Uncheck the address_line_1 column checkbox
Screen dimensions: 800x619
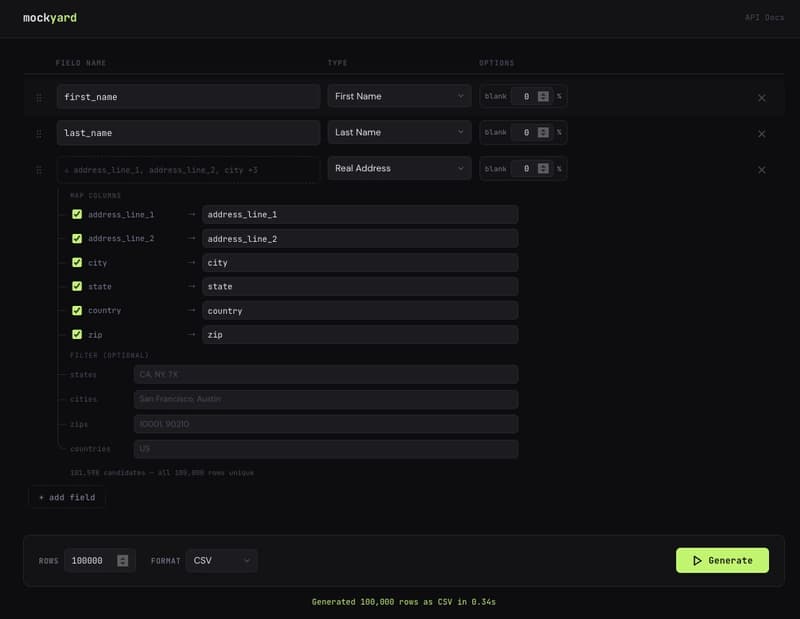77,214
